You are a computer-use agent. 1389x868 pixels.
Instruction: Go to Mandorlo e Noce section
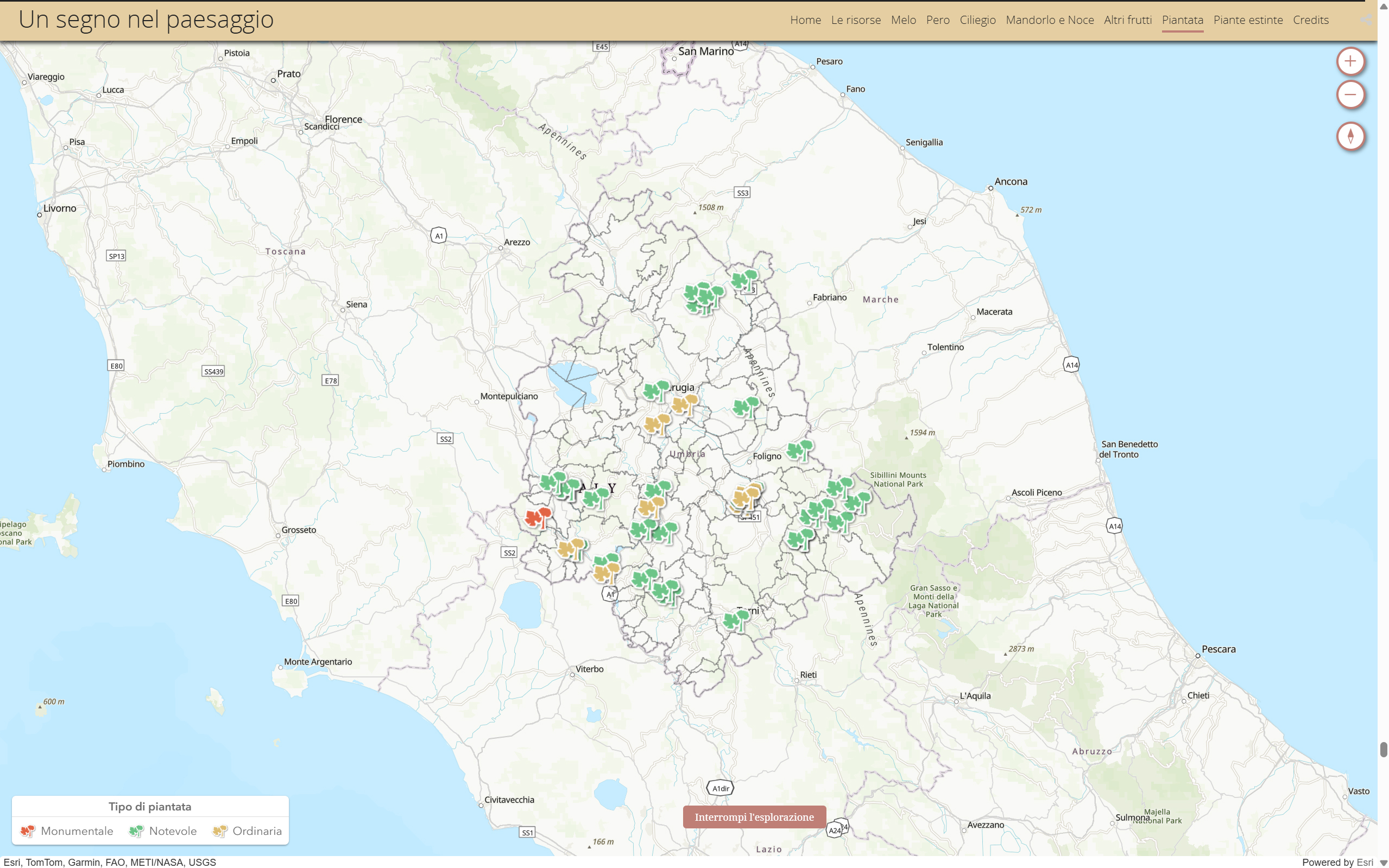tap(1049, 20)
